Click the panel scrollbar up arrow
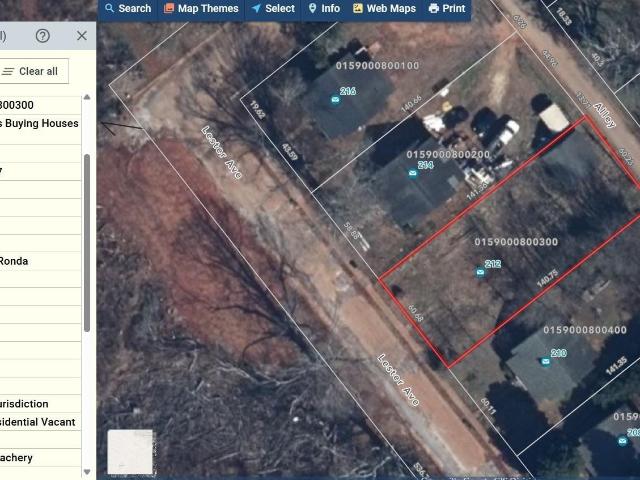Screen dimensions: 640x480 (87, 97)
